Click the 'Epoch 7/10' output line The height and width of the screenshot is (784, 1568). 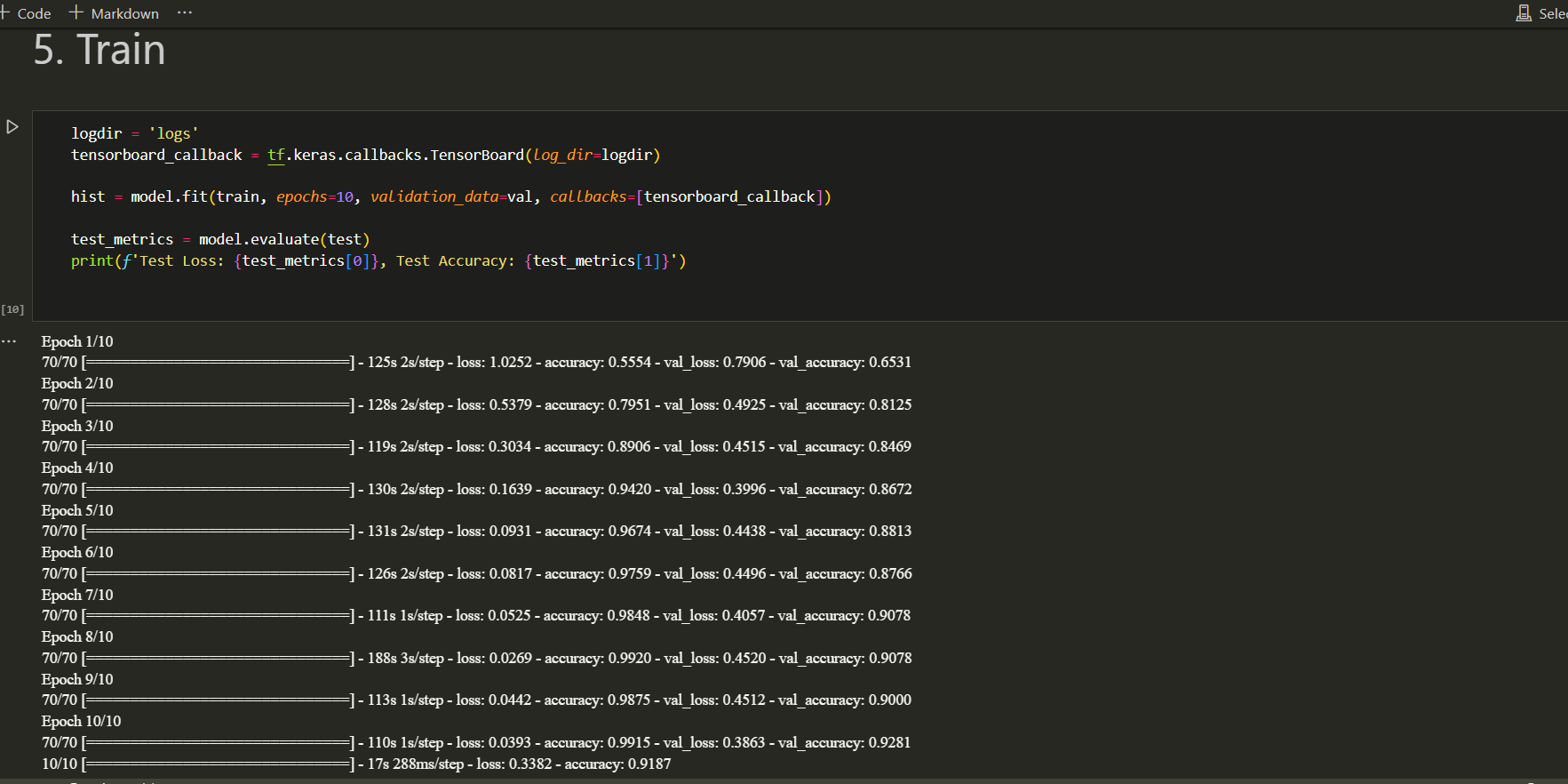[77, 595]
